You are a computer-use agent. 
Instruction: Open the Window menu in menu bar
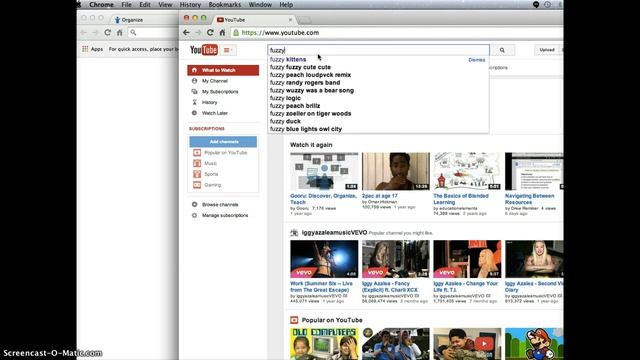click(260, 5)
